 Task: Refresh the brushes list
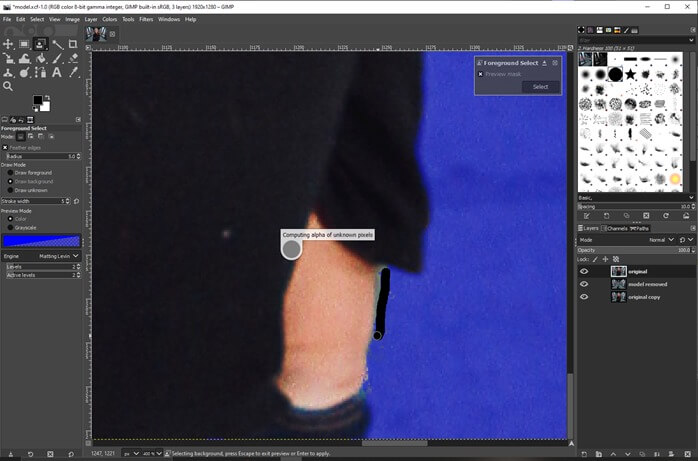666,216
